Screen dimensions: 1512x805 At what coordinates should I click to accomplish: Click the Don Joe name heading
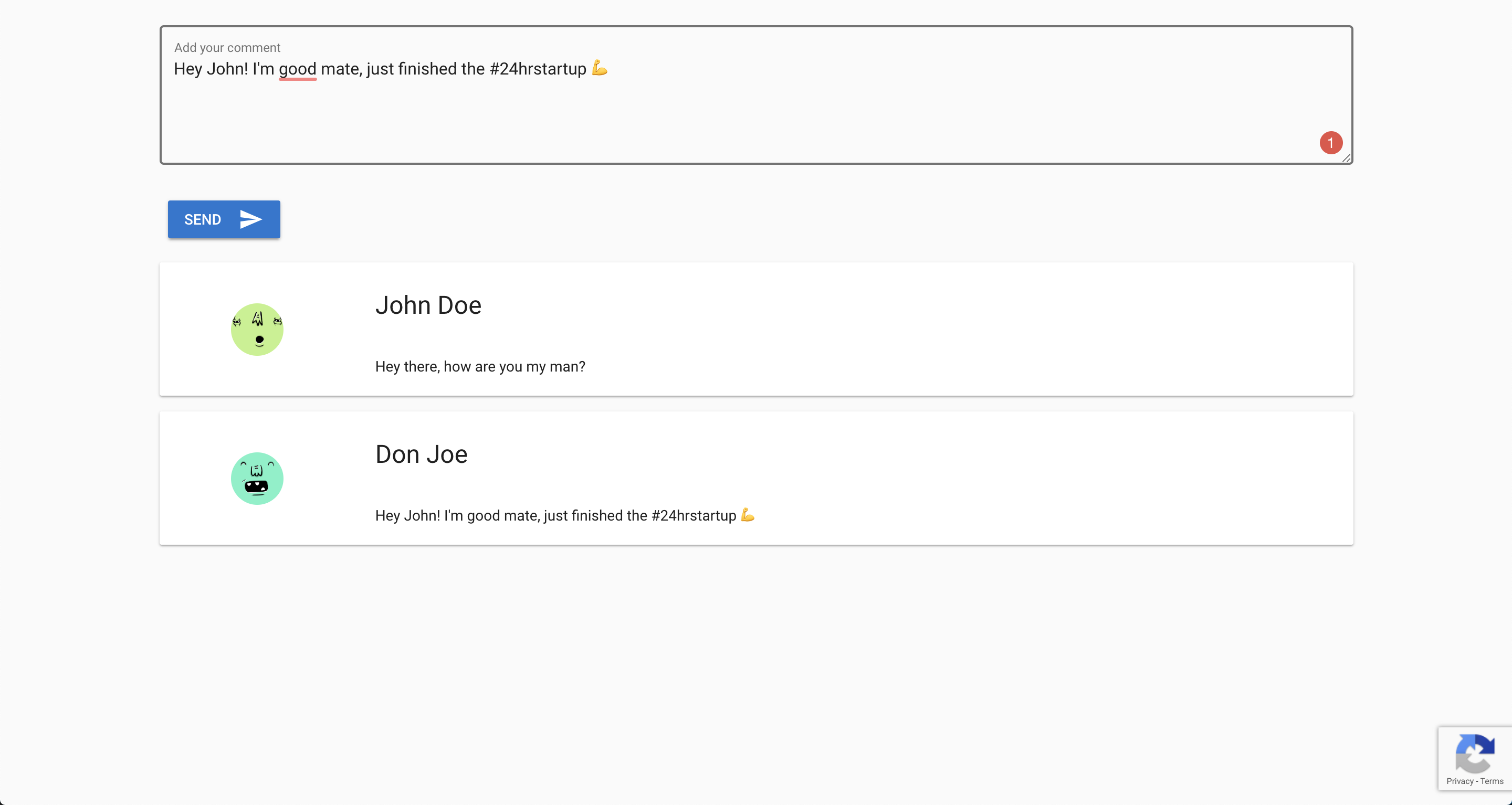(x=421, y=454)
